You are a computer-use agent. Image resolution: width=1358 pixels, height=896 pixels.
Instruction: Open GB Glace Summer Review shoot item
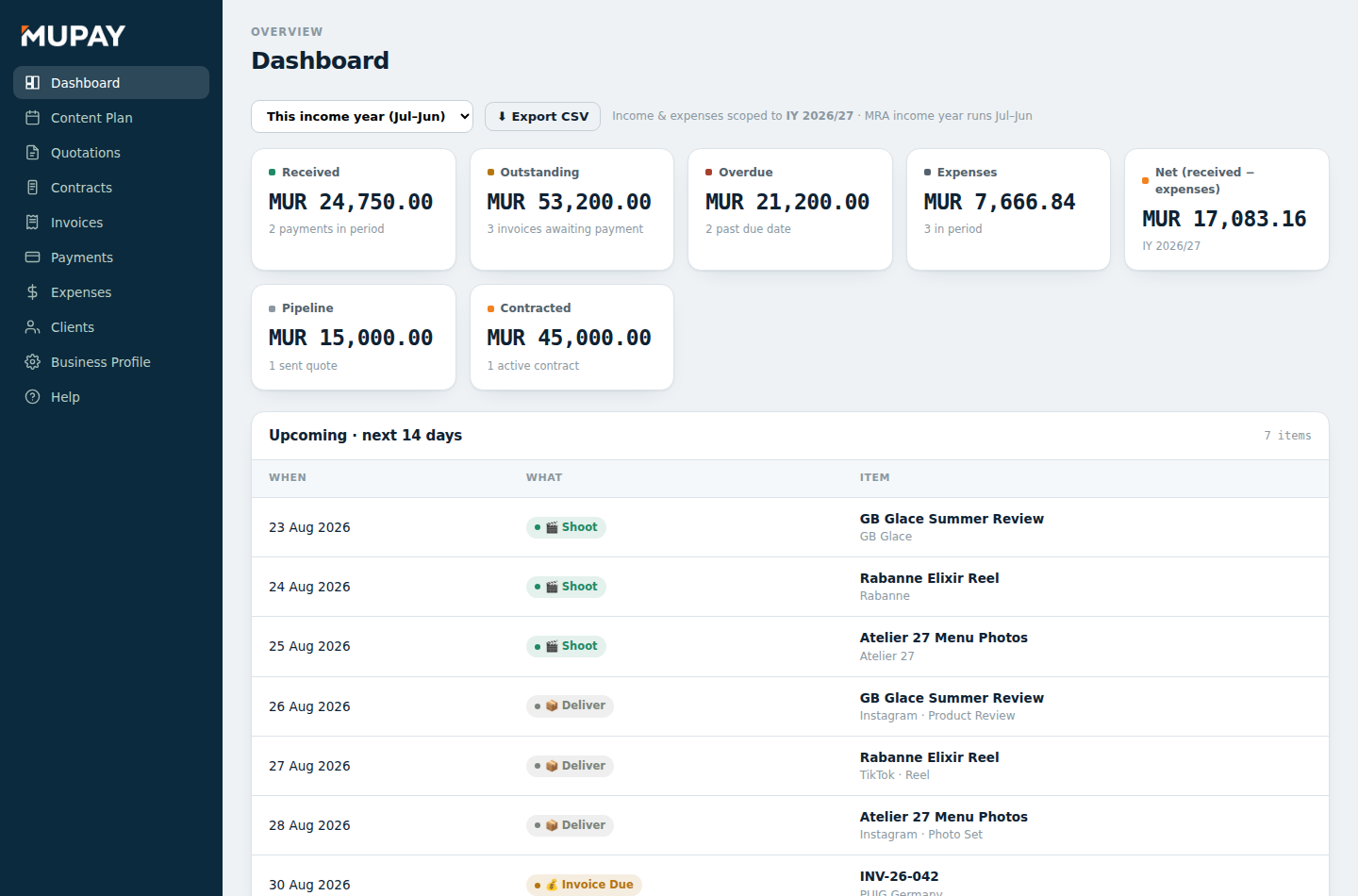(952, 519)
